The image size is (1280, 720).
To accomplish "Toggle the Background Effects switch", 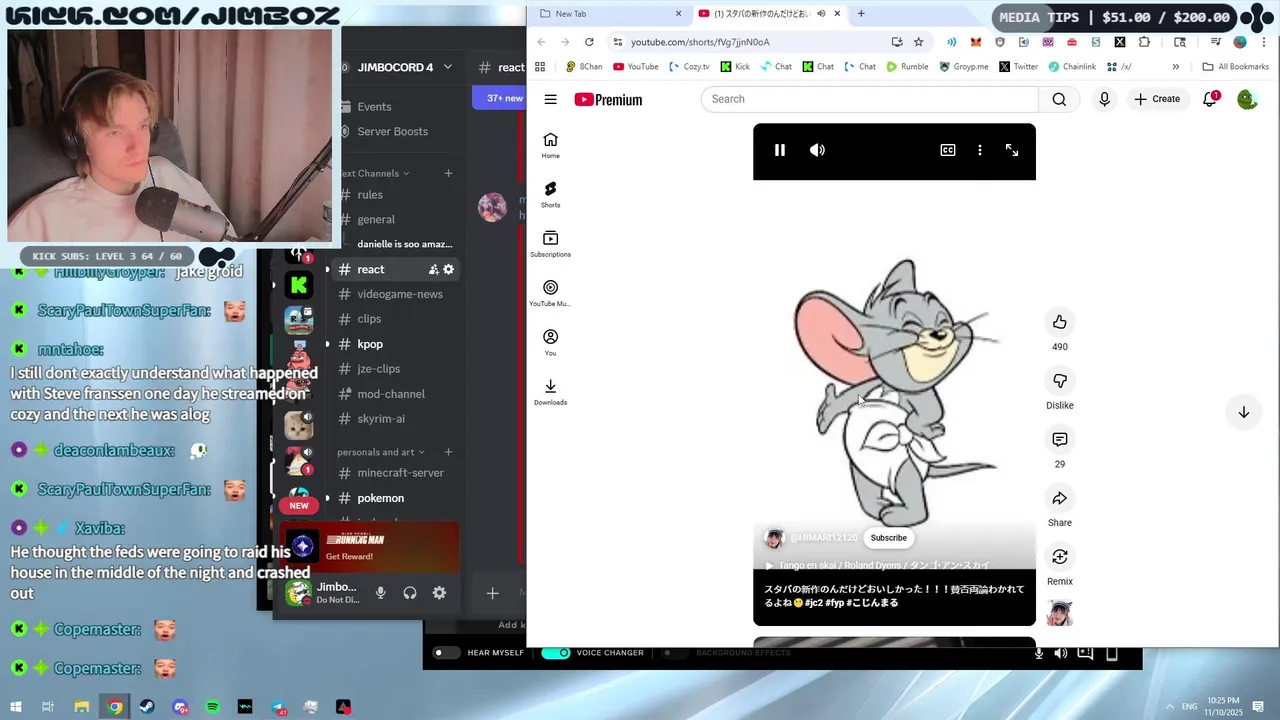I will coord(675,653).
